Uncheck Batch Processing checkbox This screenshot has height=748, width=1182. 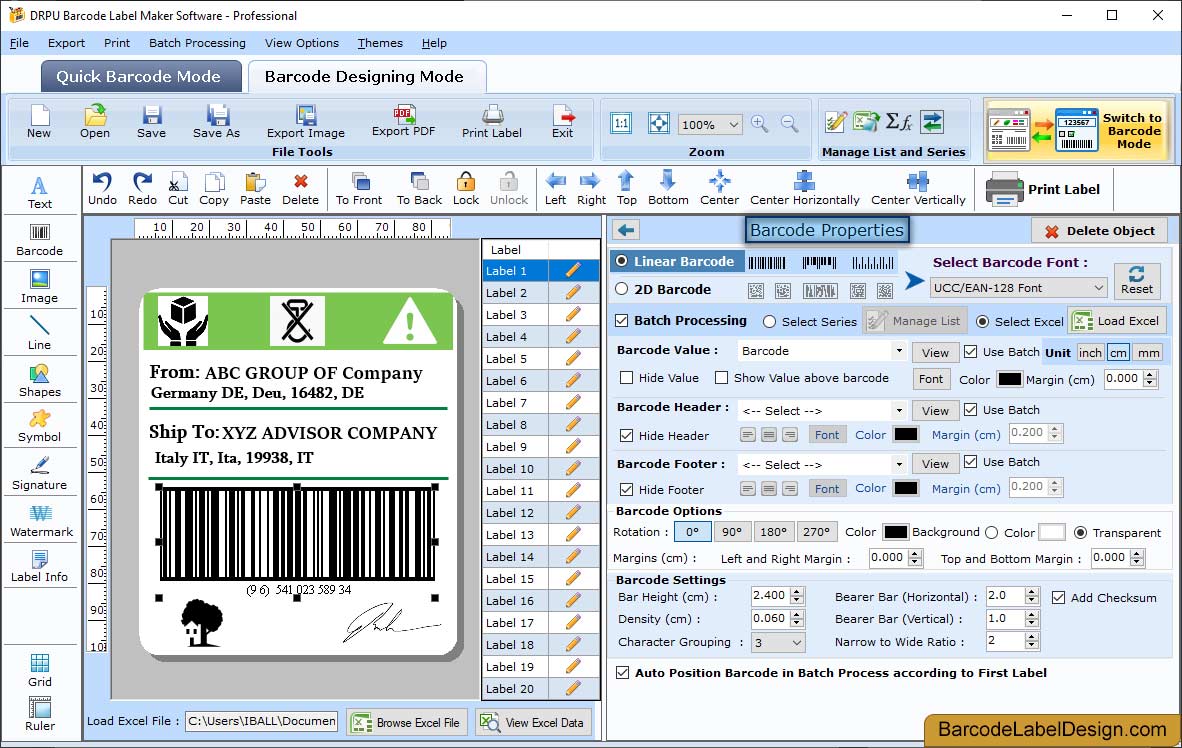click(x=622, y=320)
